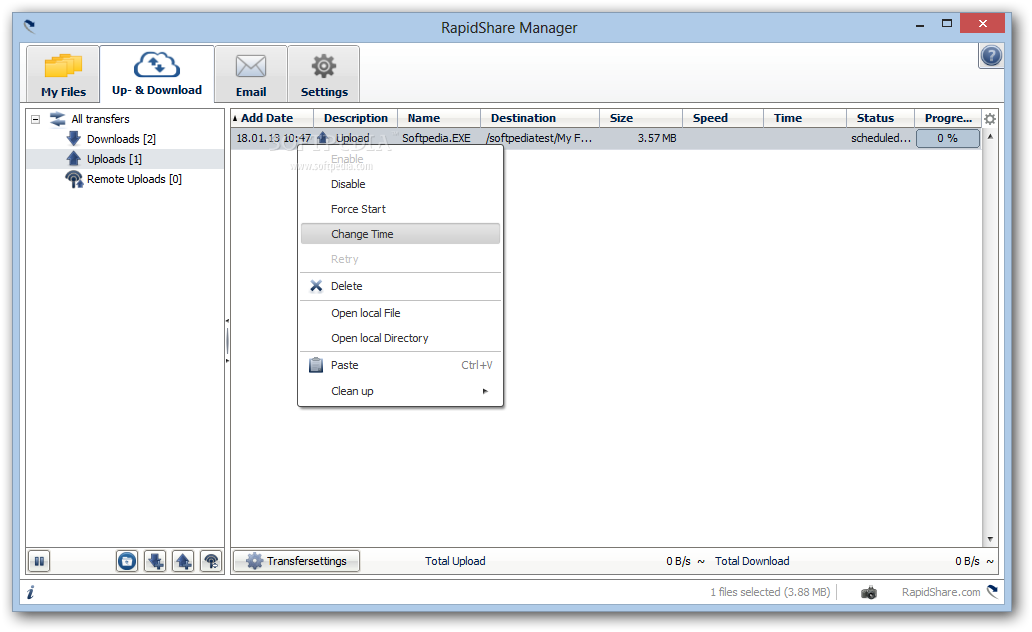This screenshot has width=1032, height=632.
Task: Collapse the All transfers tree node
Action: 36,119
